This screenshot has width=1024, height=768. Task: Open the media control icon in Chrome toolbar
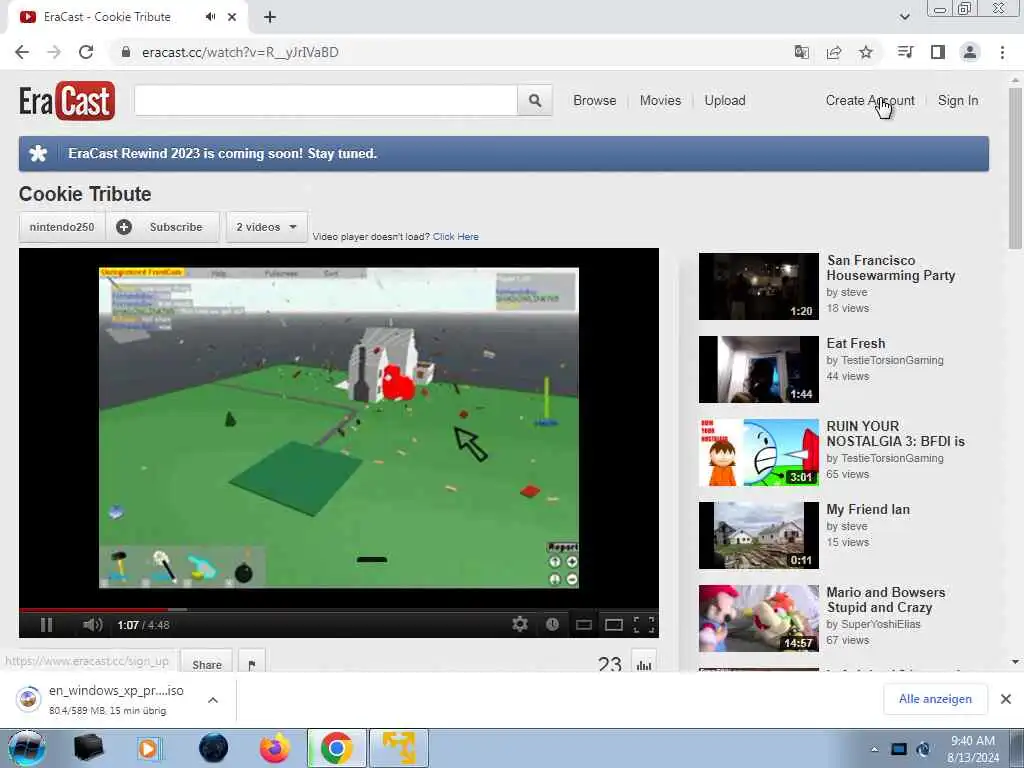coord(905,52)
